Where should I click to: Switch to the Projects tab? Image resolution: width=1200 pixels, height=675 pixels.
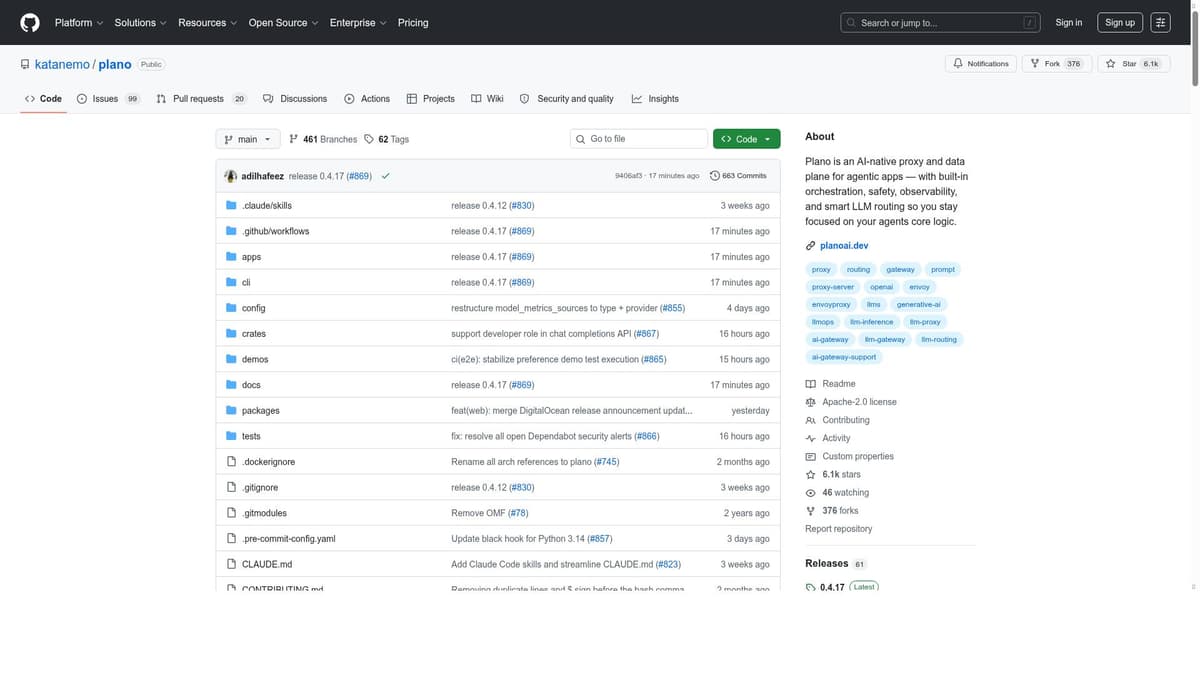click(x=431, y=99)
